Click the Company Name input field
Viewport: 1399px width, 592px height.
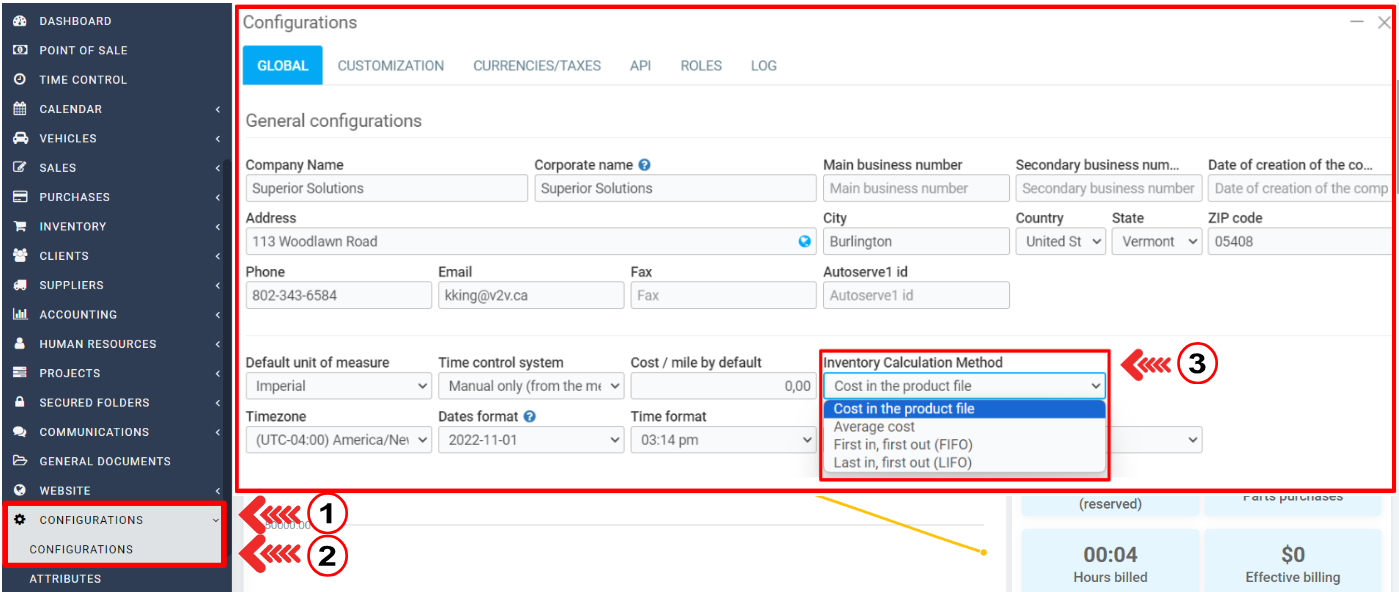[386, 188]
